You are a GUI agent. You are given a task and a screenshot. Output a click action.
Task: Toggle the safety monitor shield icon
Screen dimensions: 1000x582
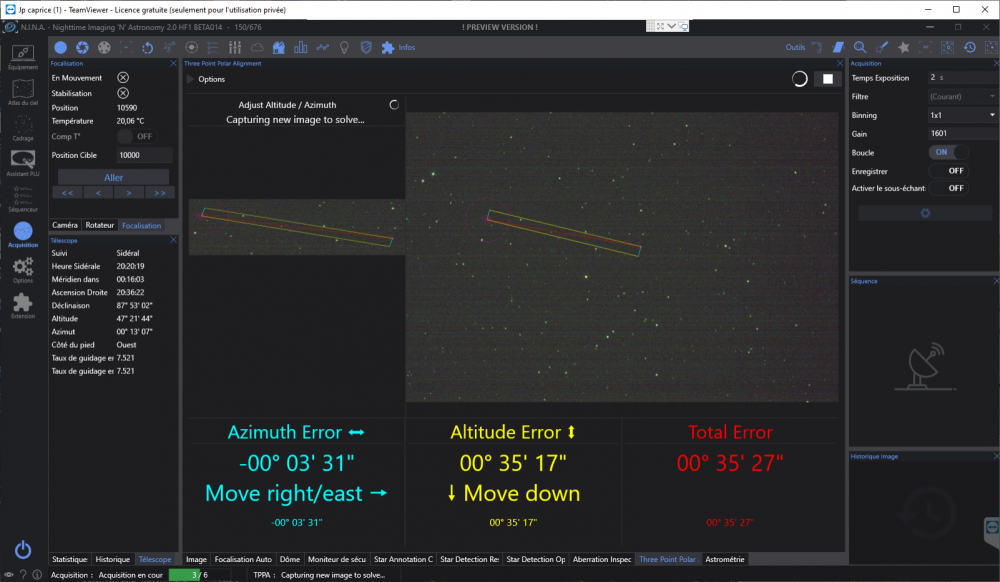pyautogui.click(x=366, y=47)
